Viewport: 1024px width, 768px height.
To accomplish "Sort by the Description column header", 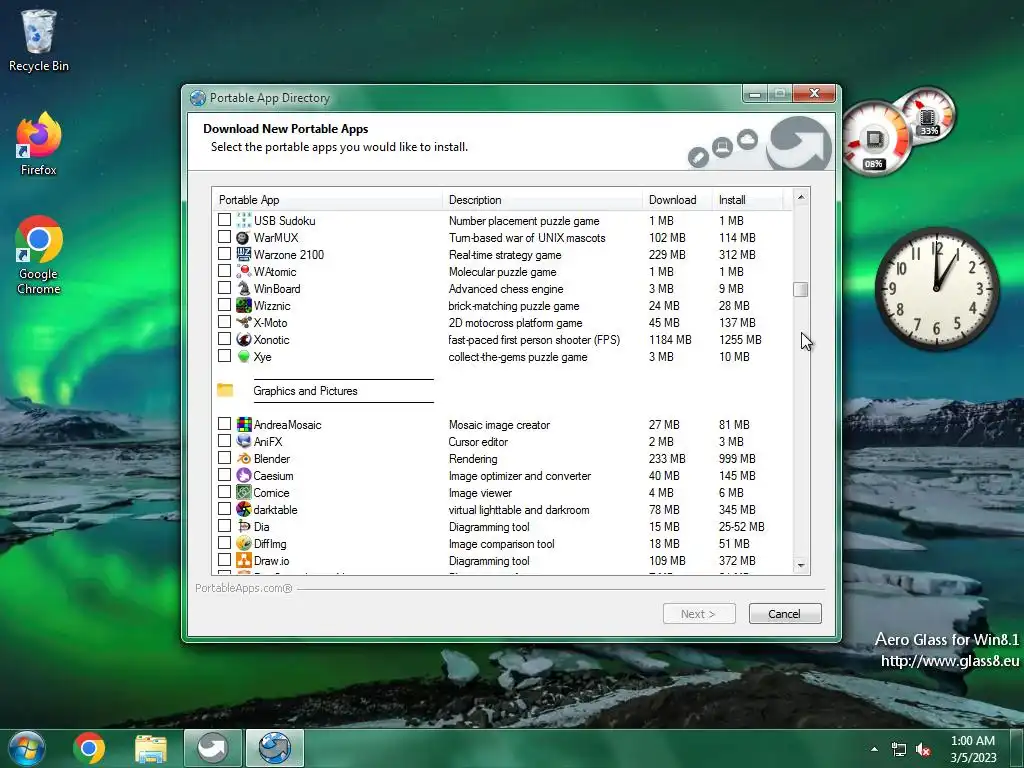I will pyautogui.click(x=542, y=200).
